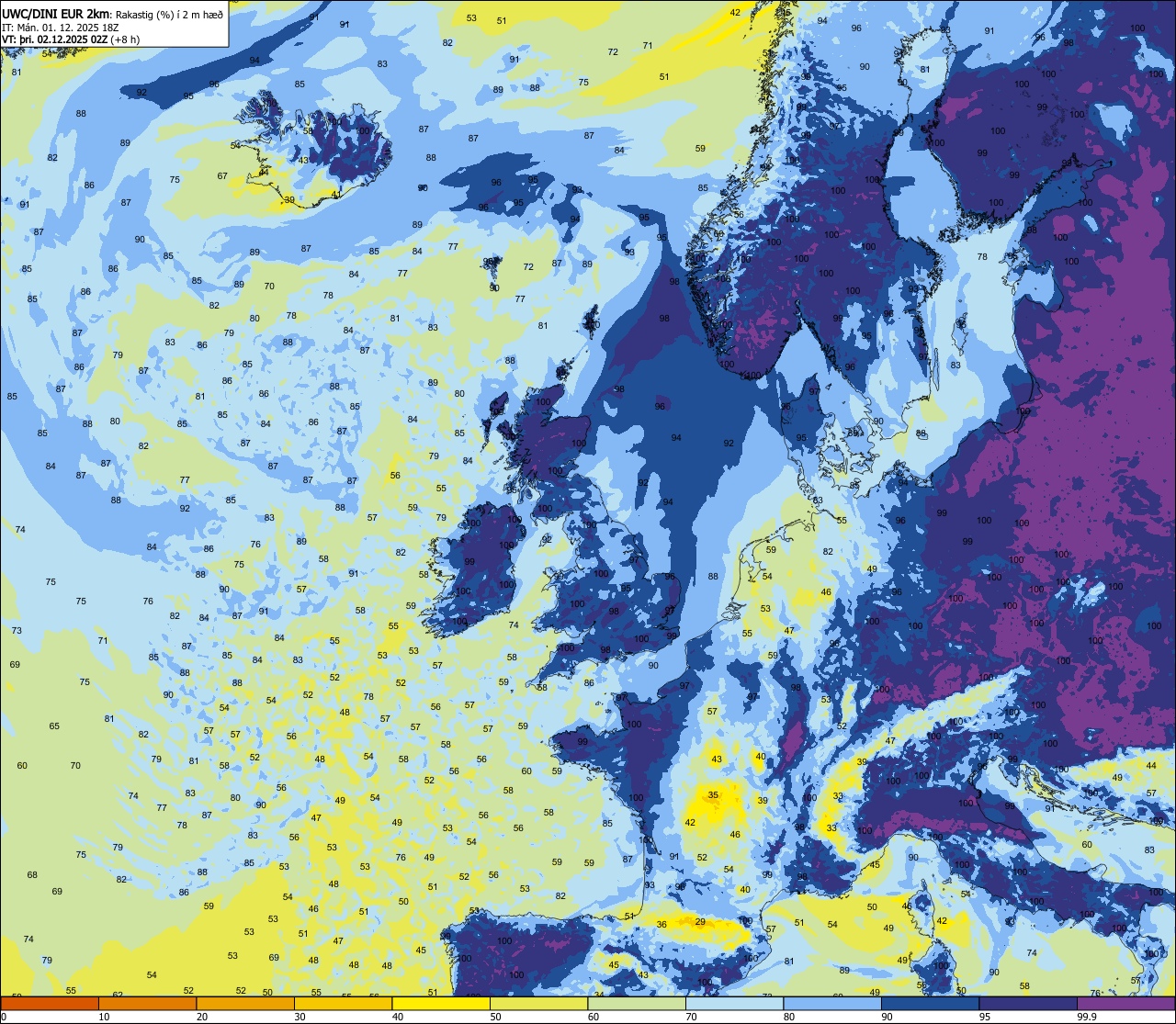The width and height of the screenshot is (1176, 1024).
Task: Click the legend tick label "99.9"
Action: (1088, 1017)
